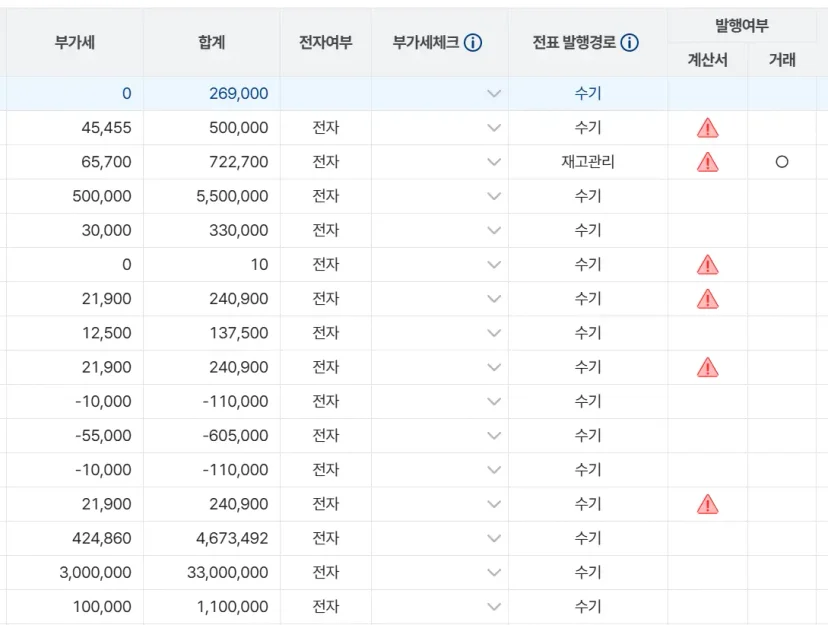Screen dimensions: 828x625
Task: Select the 424,860 tax cell
Action: 74,538
